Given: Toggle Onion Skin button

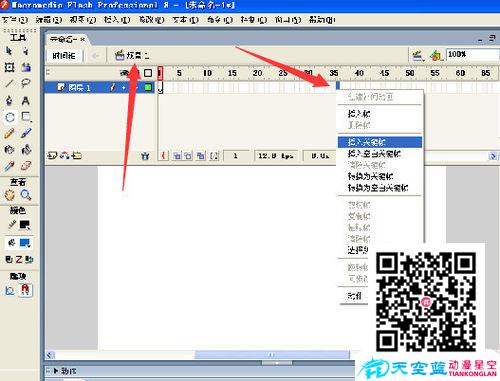Looking at the screenshot, I should pos(177,156).
